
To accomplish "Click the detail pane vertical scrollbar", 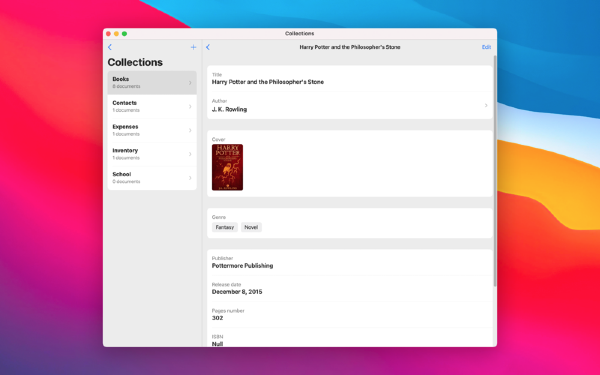I will (495, 171).
